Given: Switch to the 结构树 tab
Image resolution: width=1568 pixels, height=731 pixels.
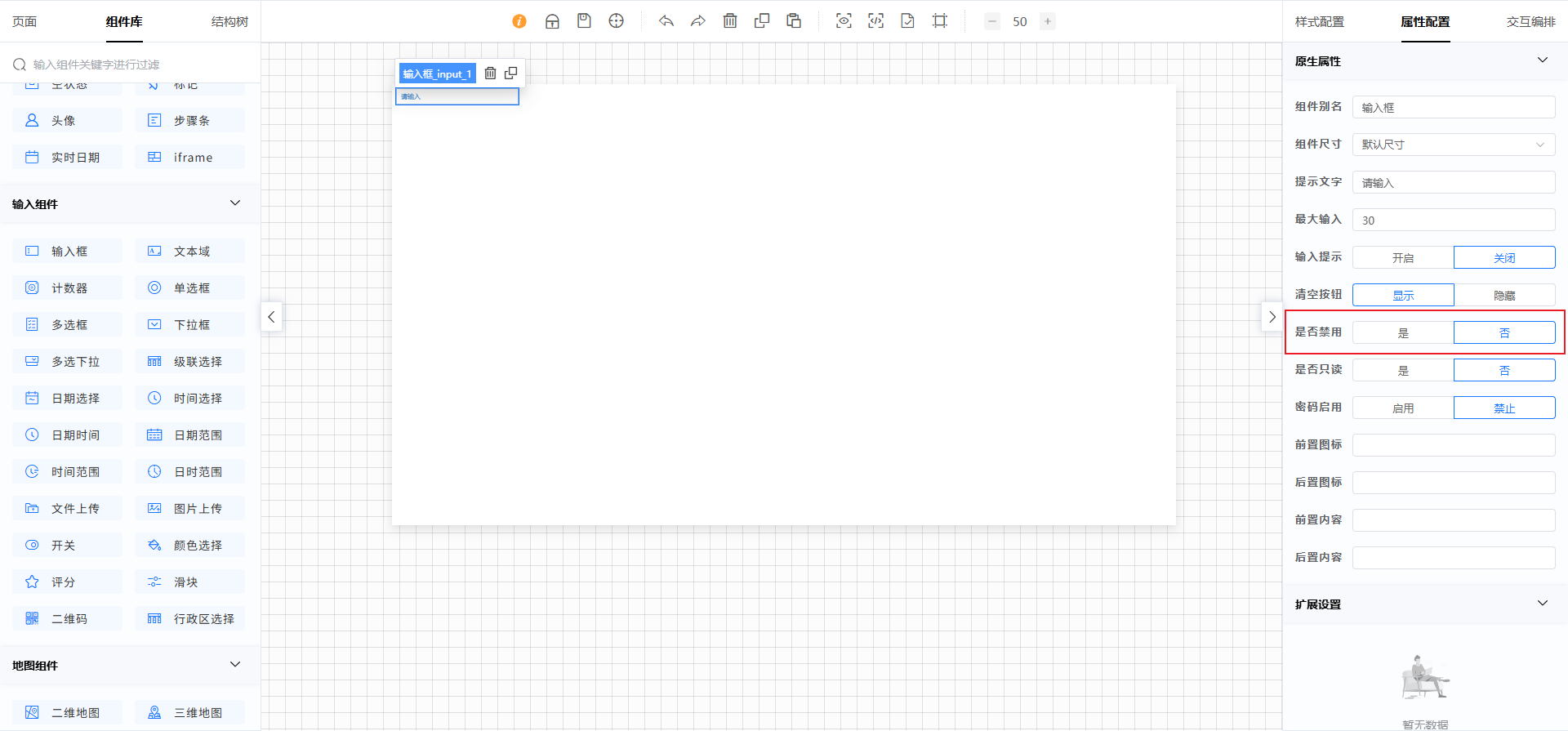Looking at the screenshot, I should [x=229, y=22].
